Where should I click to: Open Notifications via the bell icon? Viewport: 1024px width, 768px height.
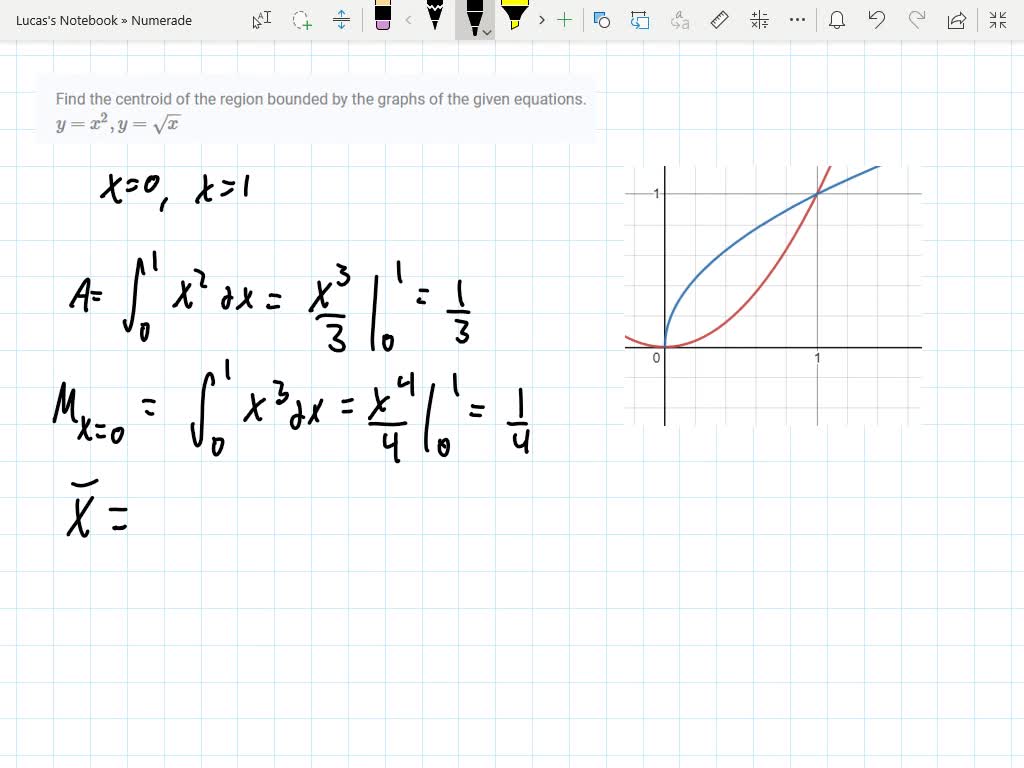(837, 20)
